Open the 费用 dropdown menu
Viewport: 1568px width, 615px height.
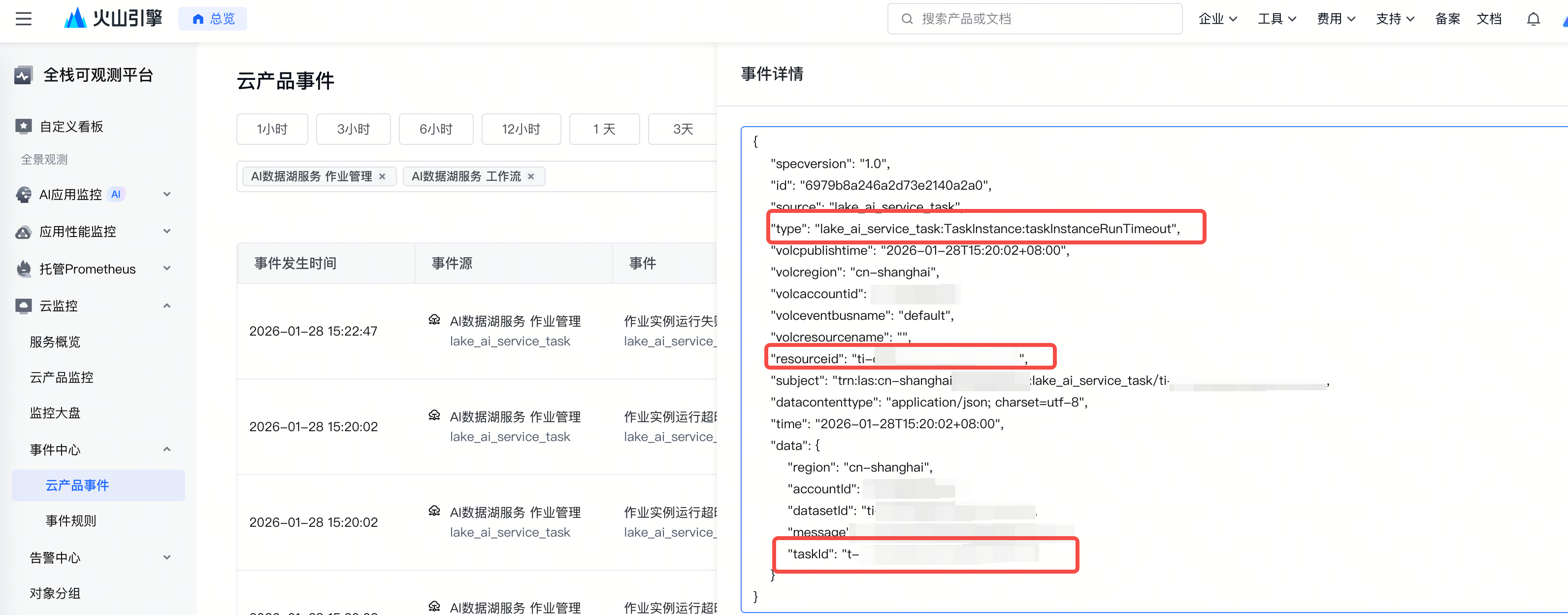click(1336, 19)
